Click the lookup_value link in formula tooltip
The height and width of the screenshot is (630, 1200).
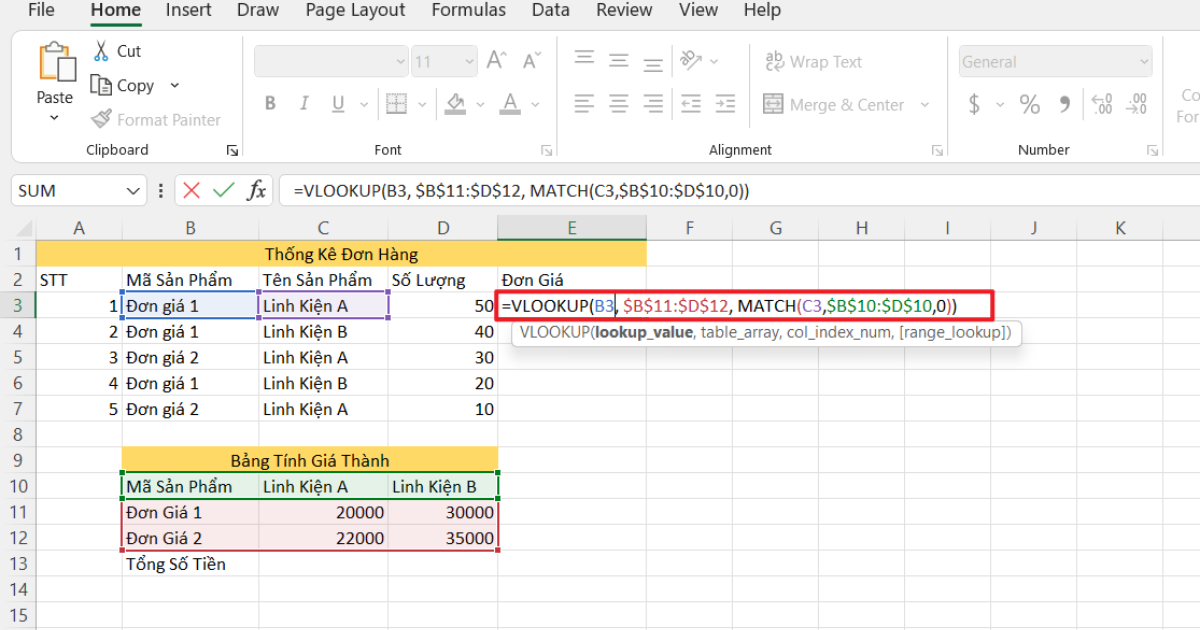[x=643, y=332]
